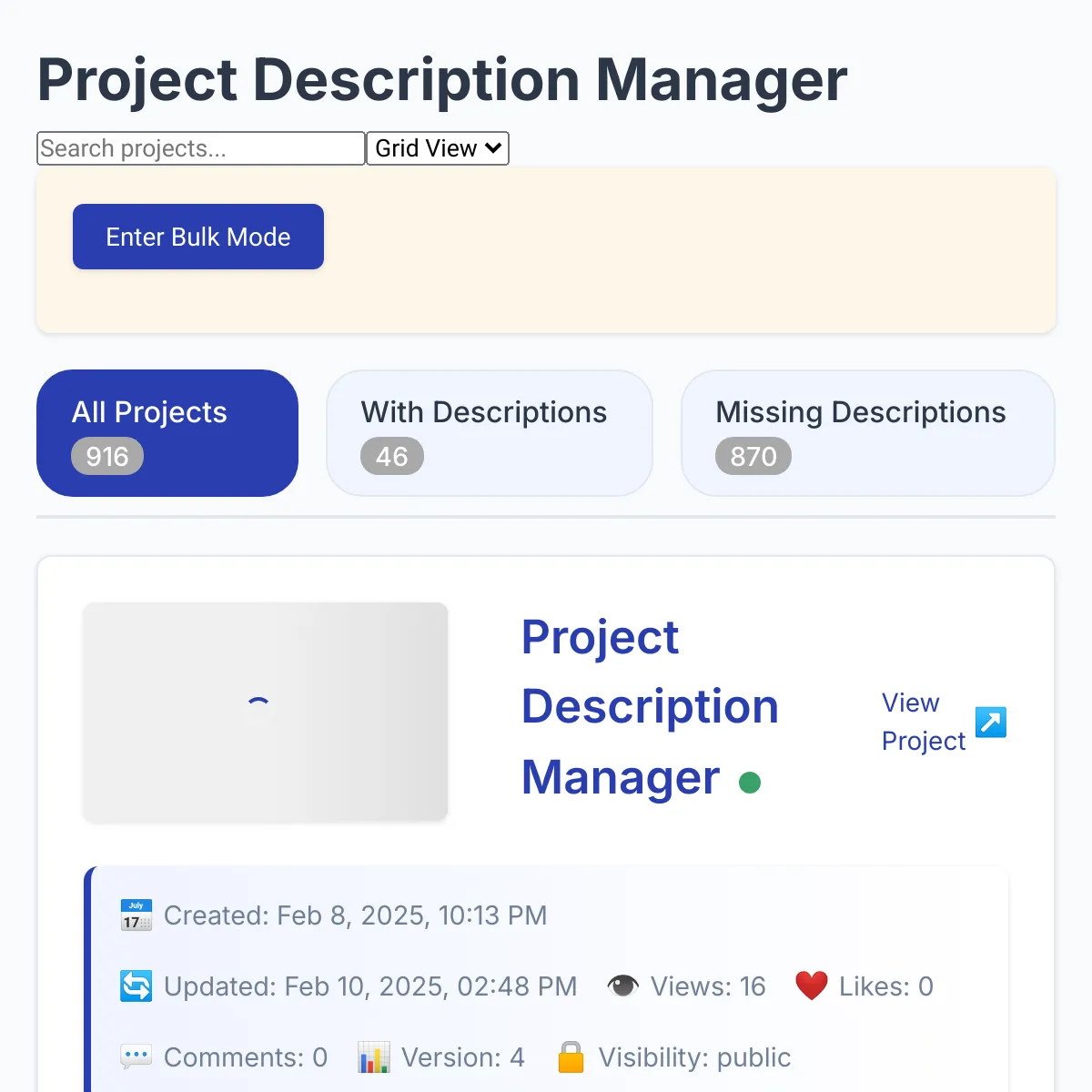
Task: Click the calendar icon beside Created date
Action: click(x=136, y=915)
